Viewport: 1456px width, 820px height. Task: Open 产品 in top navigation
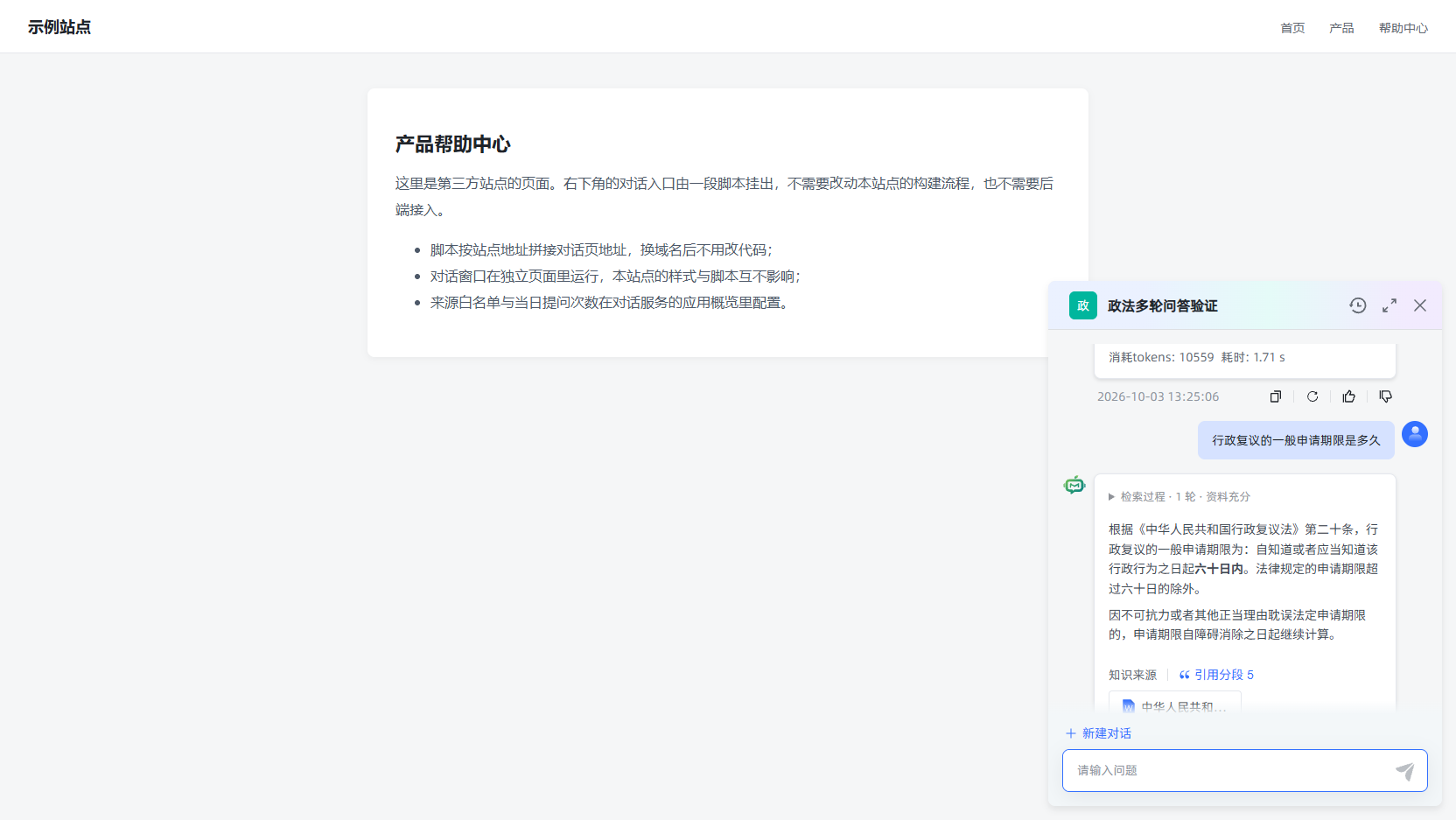point(1341,28)
